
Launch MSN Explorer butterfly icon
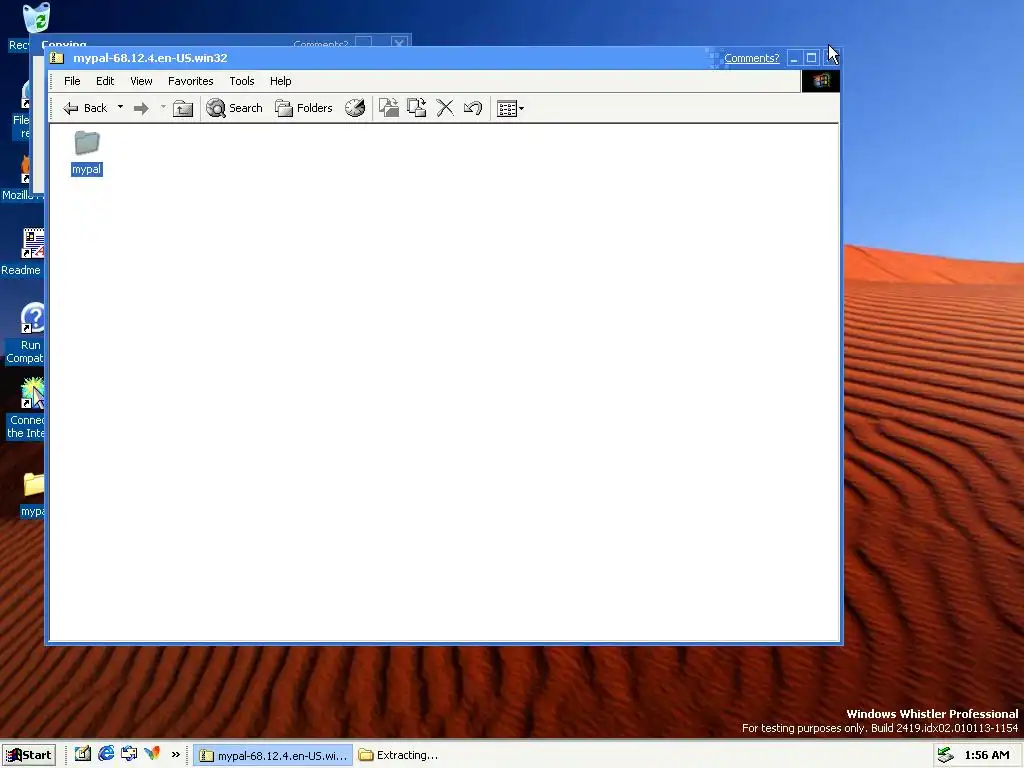pos(152,754)
